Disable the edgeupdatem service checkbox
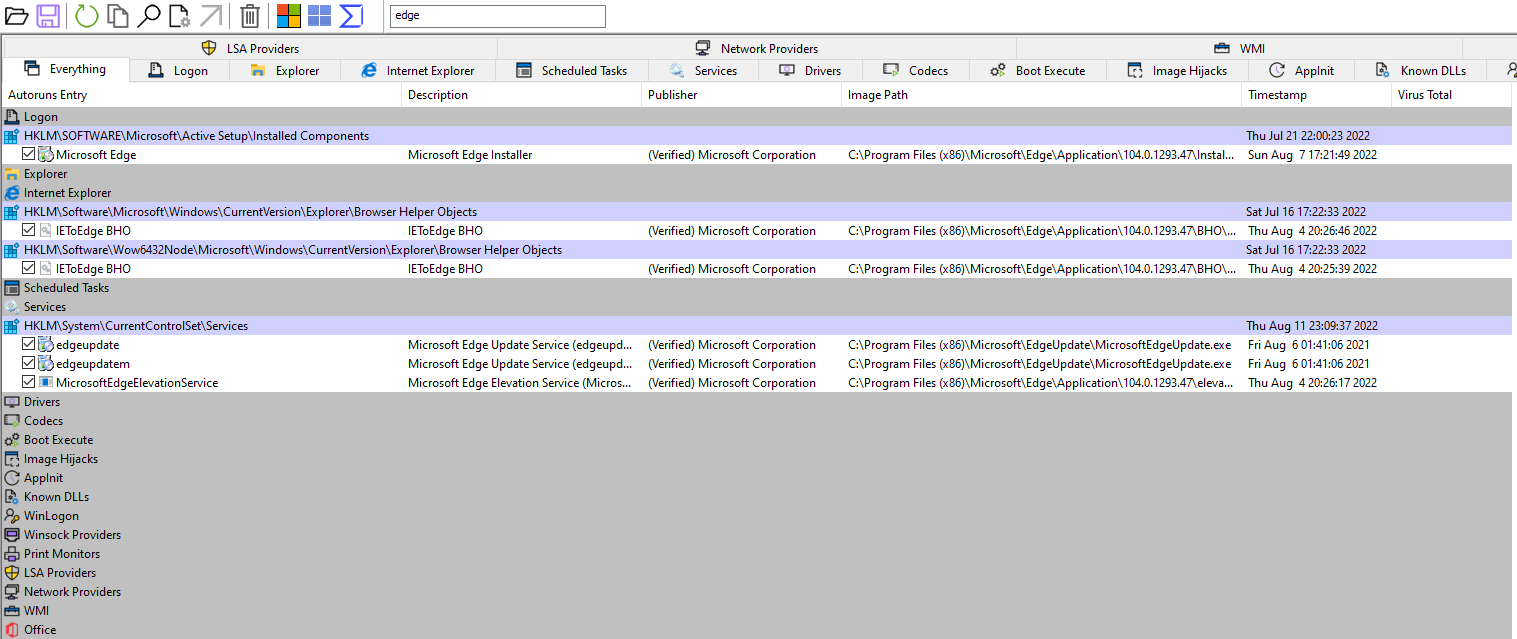 28,364
